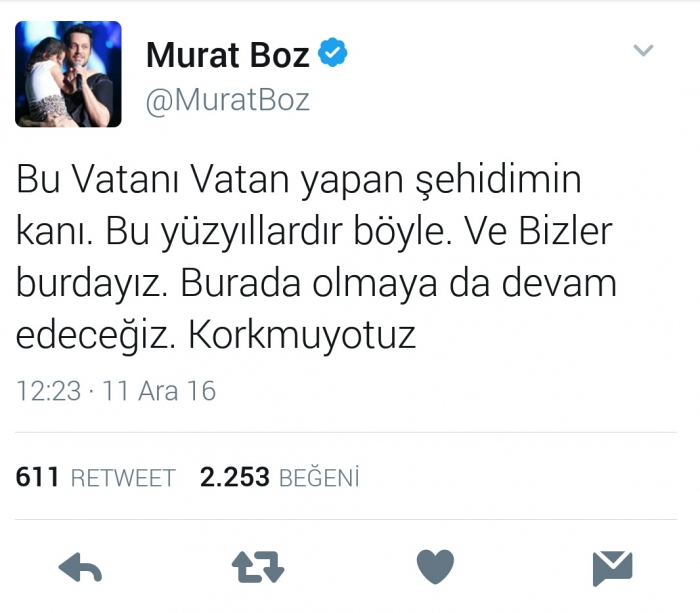
Task: Click the 11 Ara 16 date
Action: (159, 391)
